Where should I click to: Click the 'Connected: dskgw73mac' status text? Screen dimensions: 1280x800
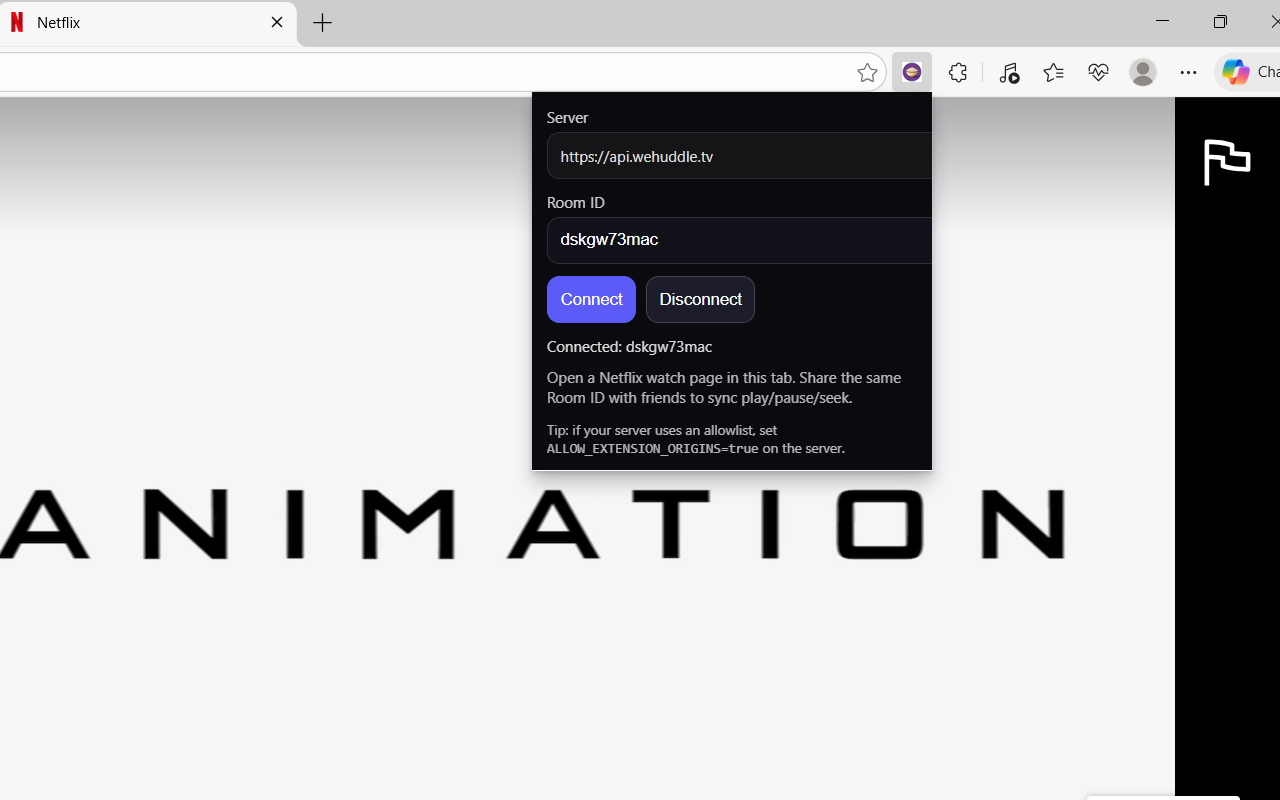tap(629, 347)
